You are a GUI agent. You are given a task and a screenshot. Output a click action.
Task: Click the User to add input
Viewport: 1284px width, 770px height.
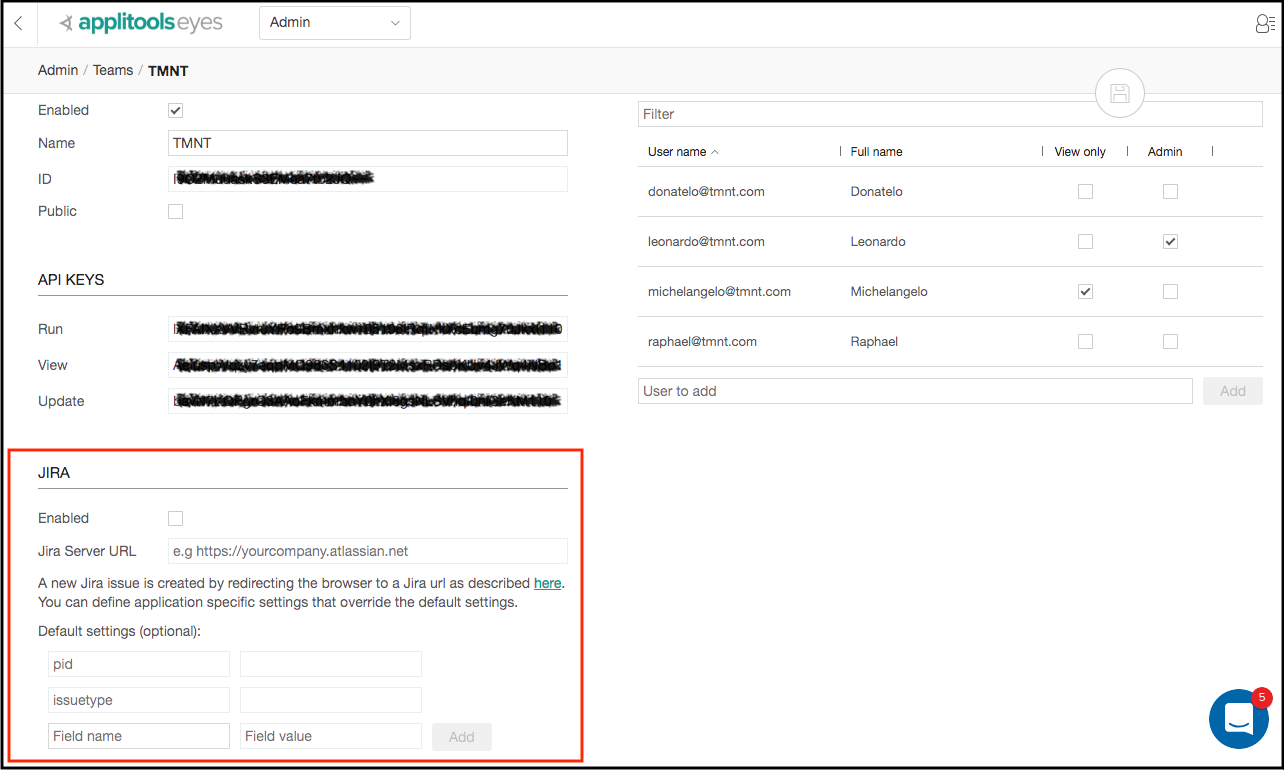point(915,391)
